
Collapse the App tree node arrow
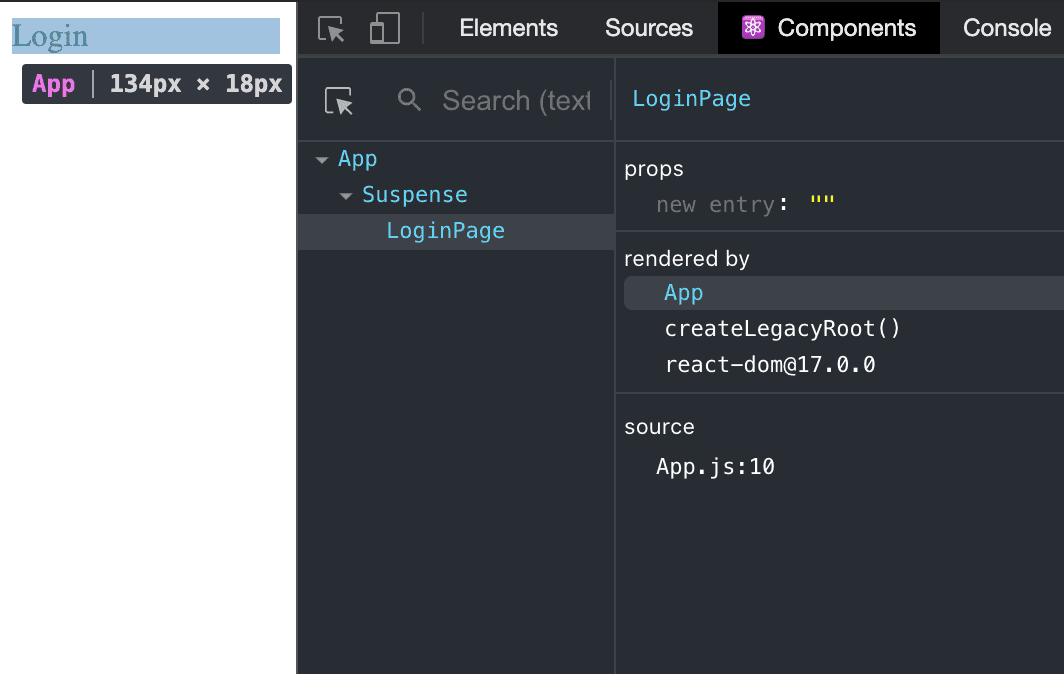[x=322, y=160]
